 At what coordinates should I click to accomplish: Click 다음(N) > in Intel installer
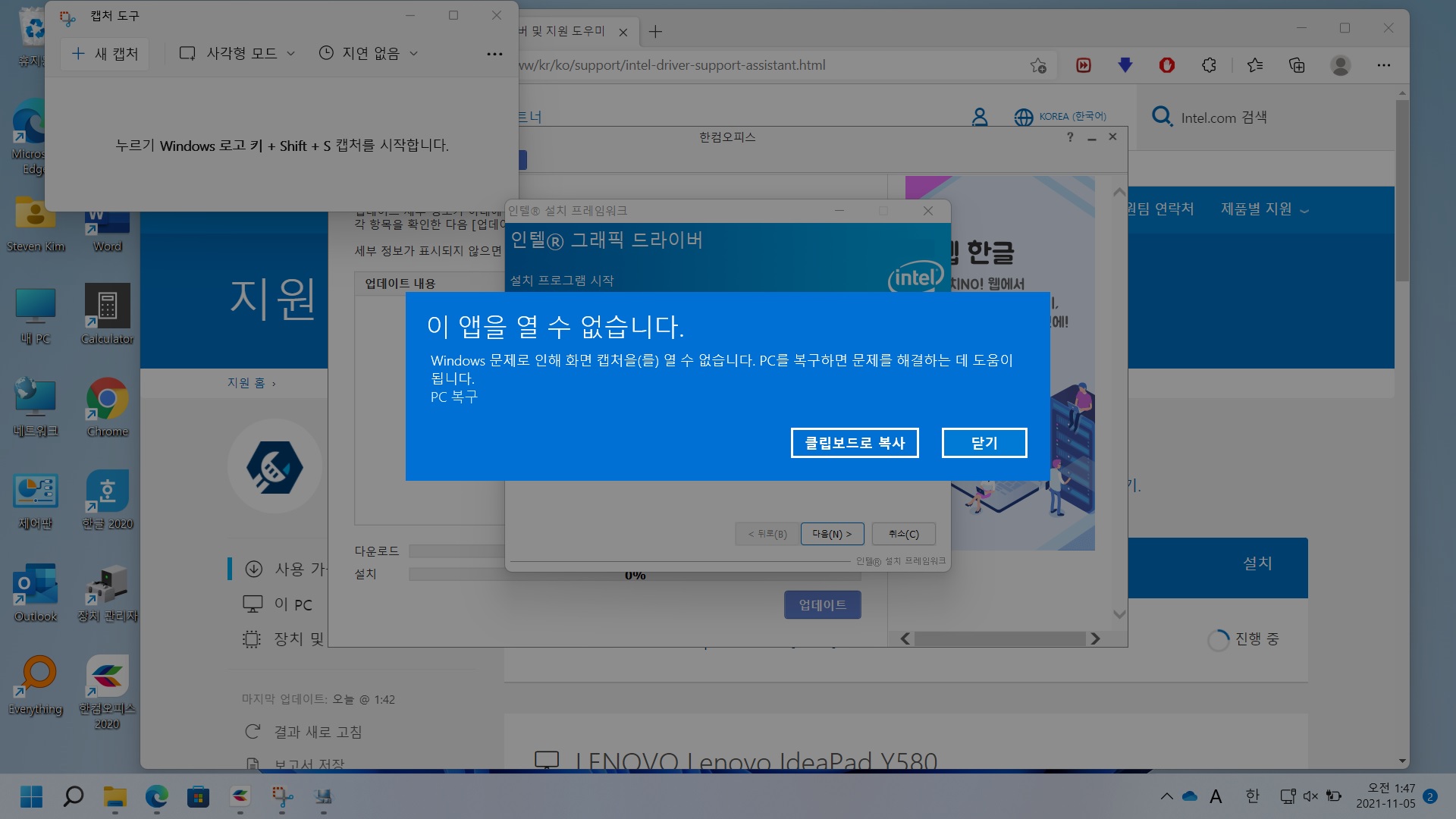point(832,534)
